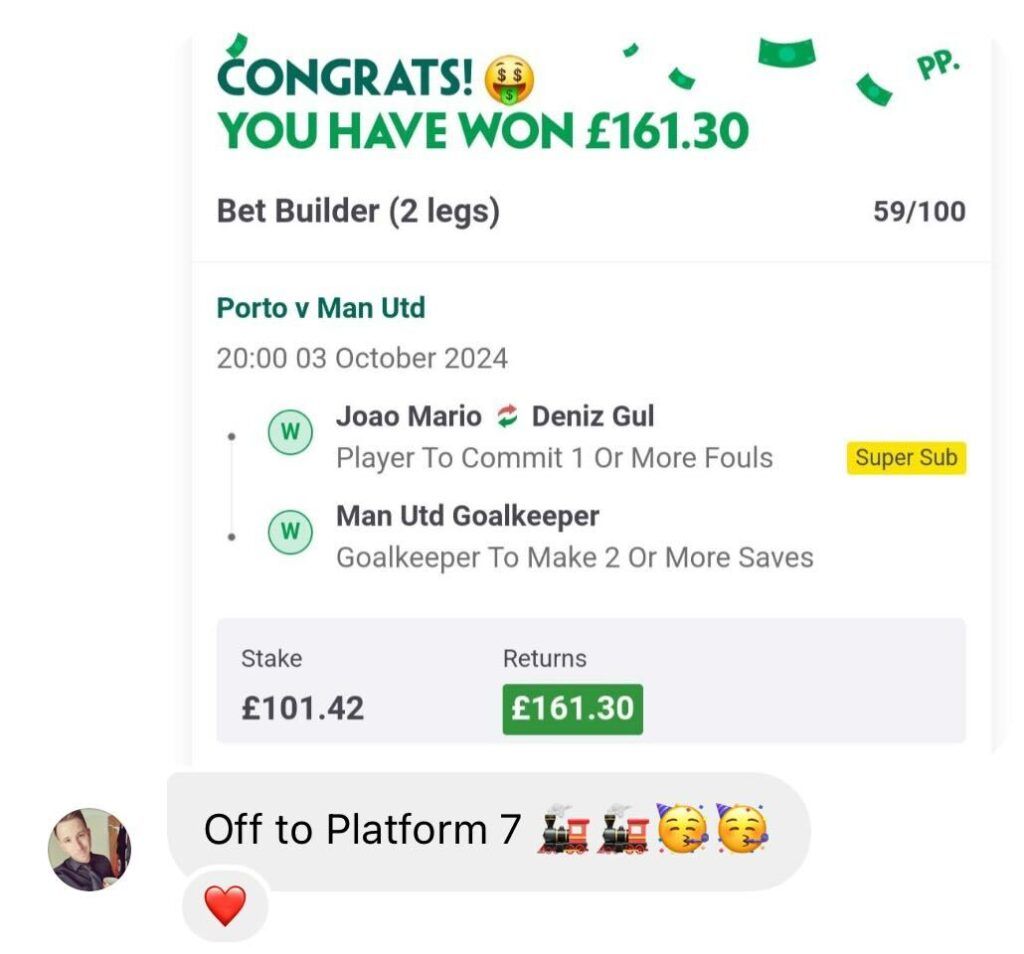Open the Porto v Man Utd match link
The image size is (1024, 954).
click(x=321, y=308)
